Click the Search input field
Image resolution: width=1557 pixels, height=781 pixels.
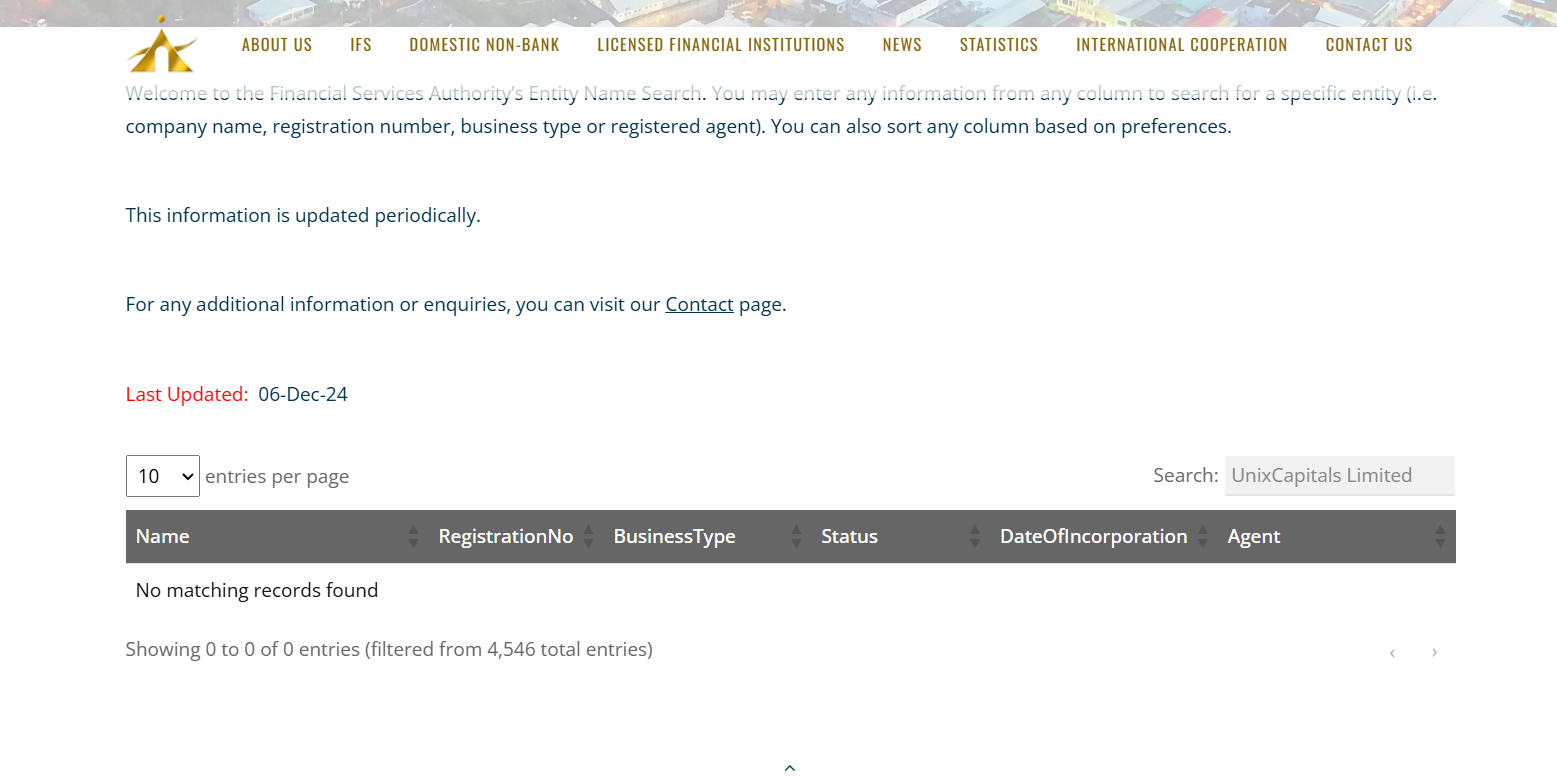point(1340,476)
